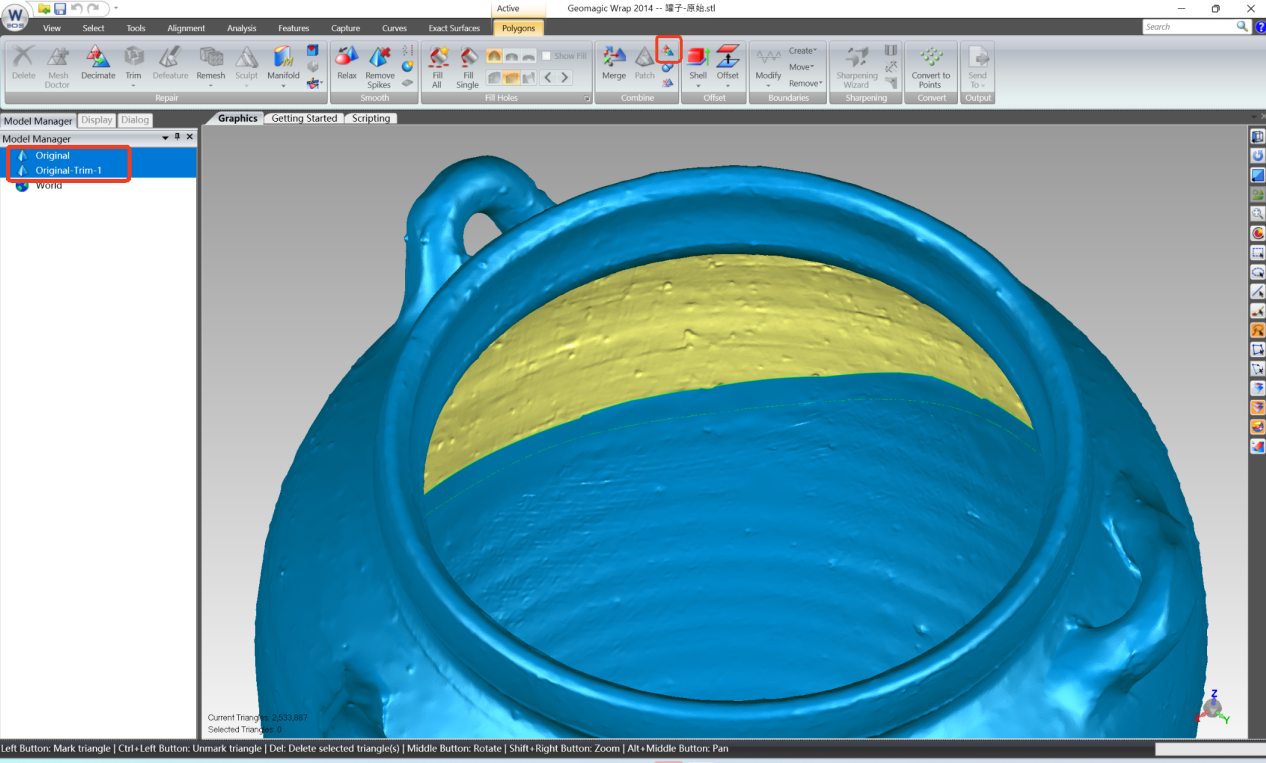Open the Mesh Doctor tool
1266x763 pixels.
57,65
